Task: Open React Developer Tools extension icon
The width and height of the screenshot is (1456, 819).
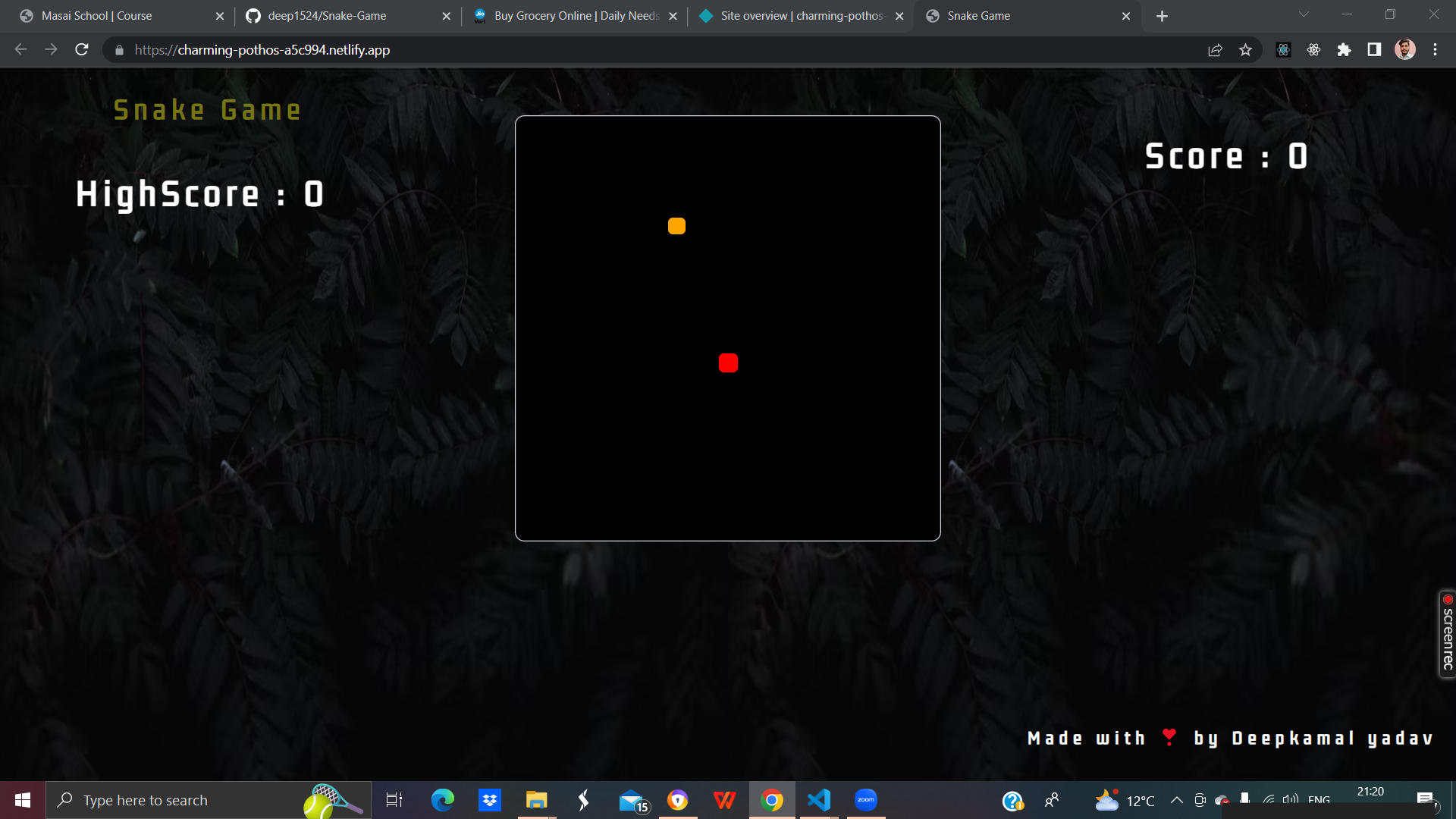Action: coord(1283,49)
